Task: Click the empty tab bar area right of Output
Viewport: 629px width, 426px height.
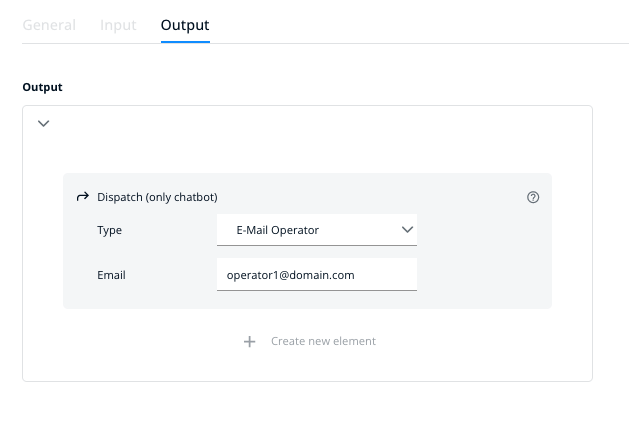Action: coord(420,24)
